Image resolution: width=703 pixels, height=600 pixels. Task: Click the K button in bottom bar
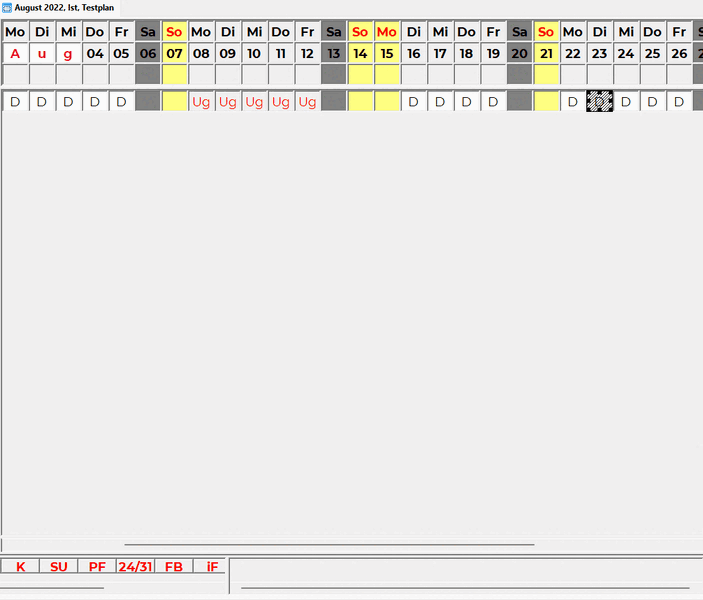point(20,567)
